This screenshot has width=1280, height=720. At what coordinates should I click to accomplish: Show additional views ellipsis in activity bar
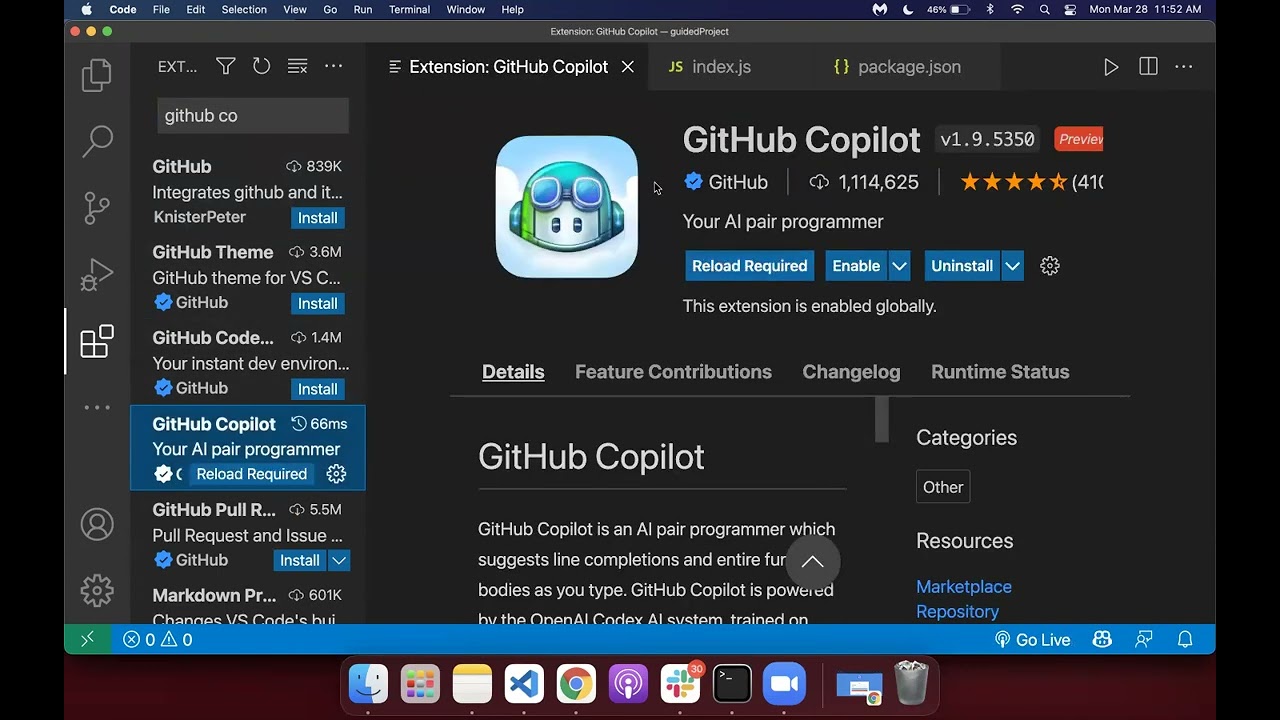[x=97, y=407]
